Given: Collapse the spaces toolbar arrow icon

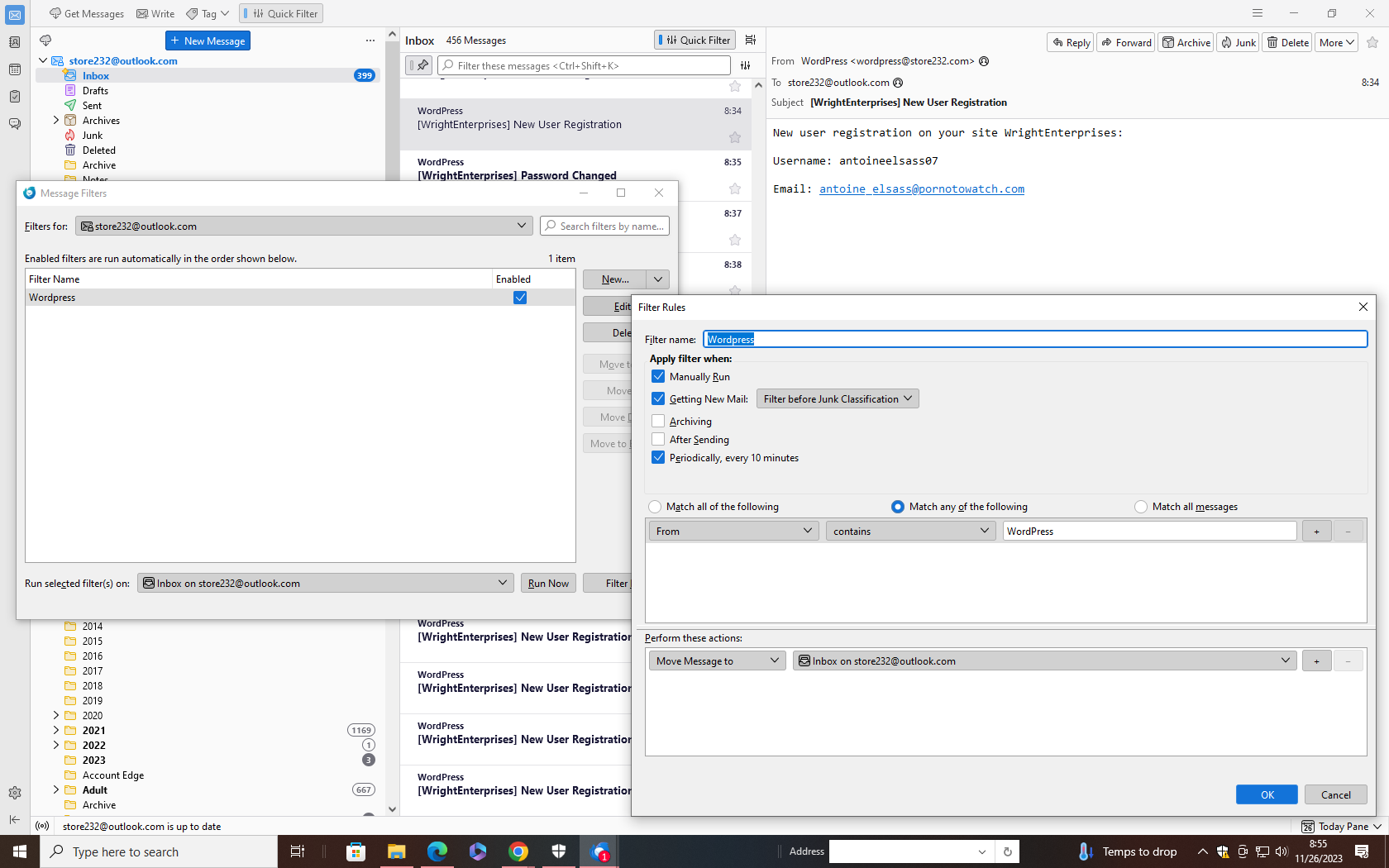Looking at the screenshot, I should click(15, 819).
